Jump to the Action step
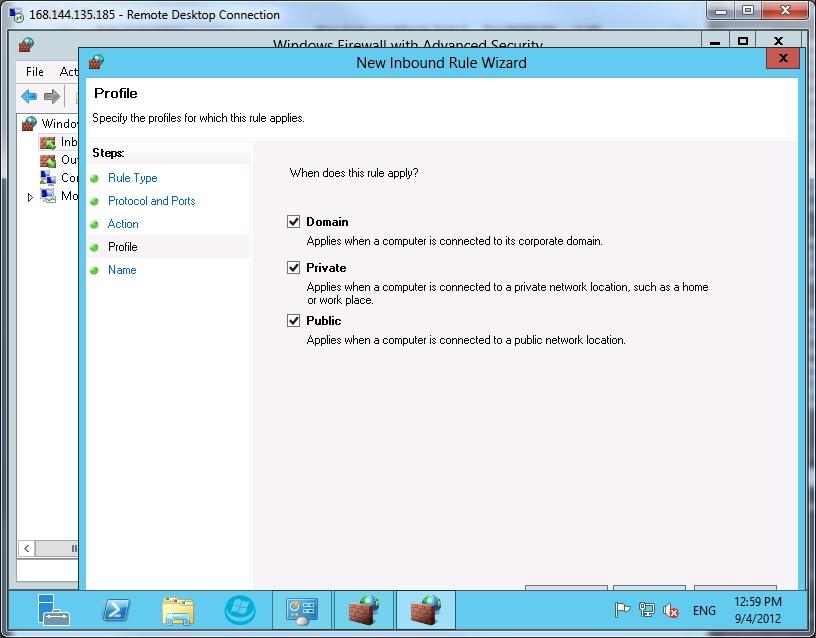This screenshot has width=816, height=638. point(123,224)
